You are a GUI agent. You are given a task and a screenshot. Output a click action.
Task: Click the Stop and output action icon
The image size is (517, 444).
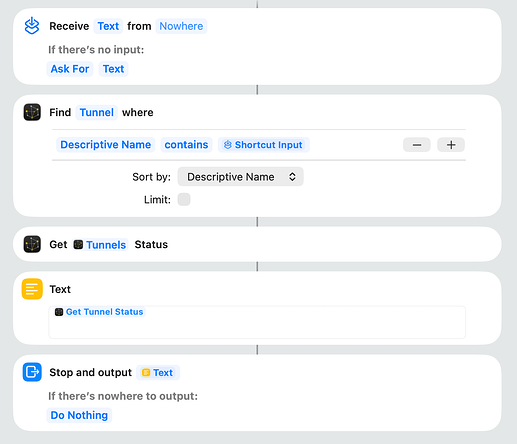tap(32, 372)
